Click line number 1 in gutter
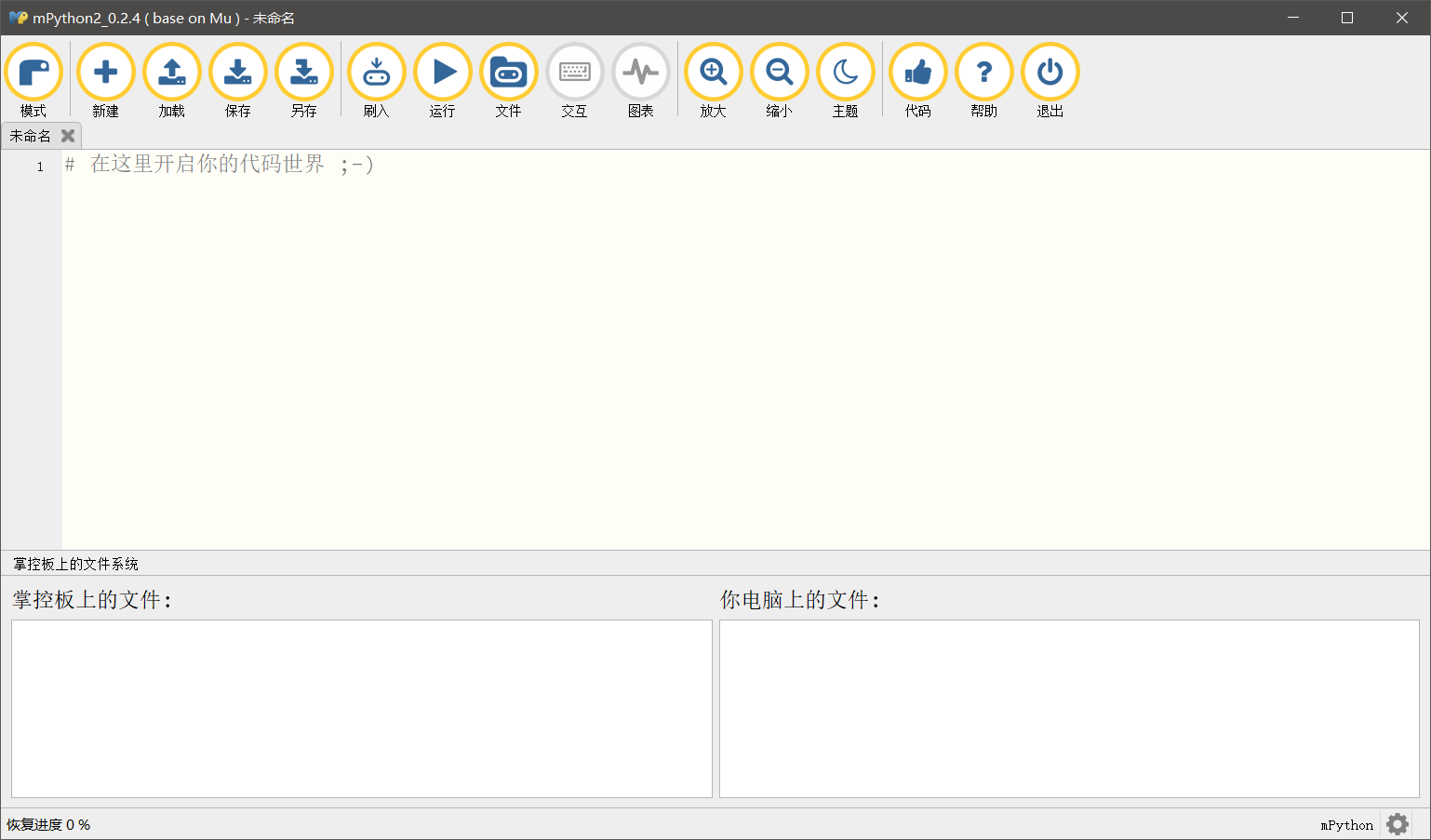The image size is (1431, 840). (x=40, y=167)
